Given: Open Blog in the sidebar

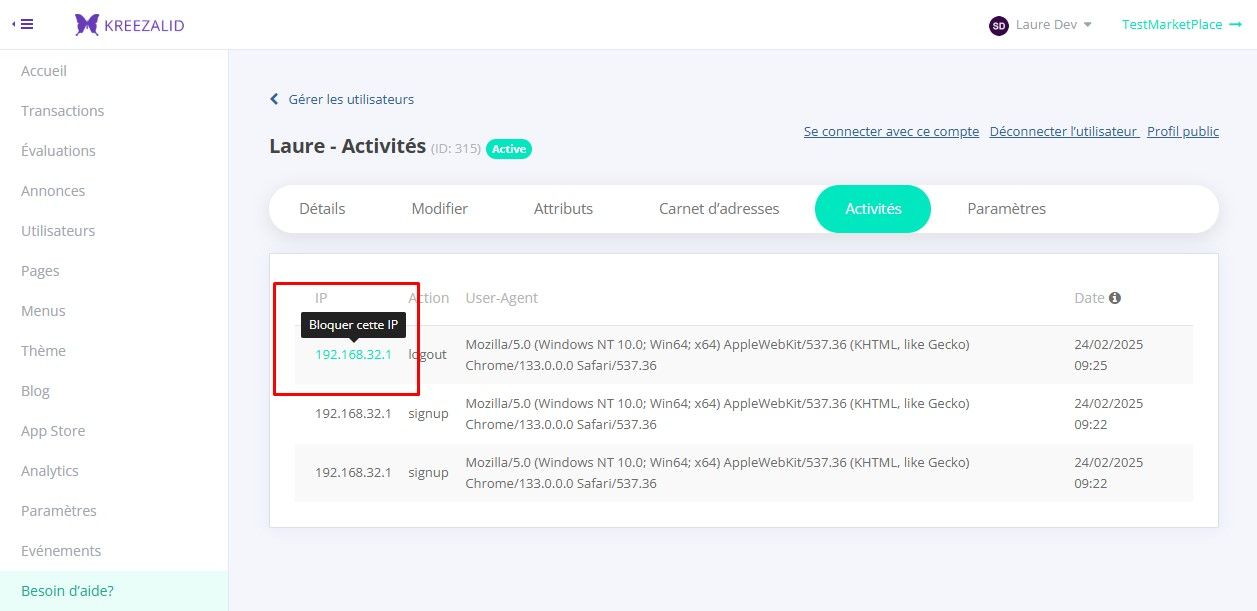Looking at the screenshot, I should pyautogui.click(x=35, y=391).
